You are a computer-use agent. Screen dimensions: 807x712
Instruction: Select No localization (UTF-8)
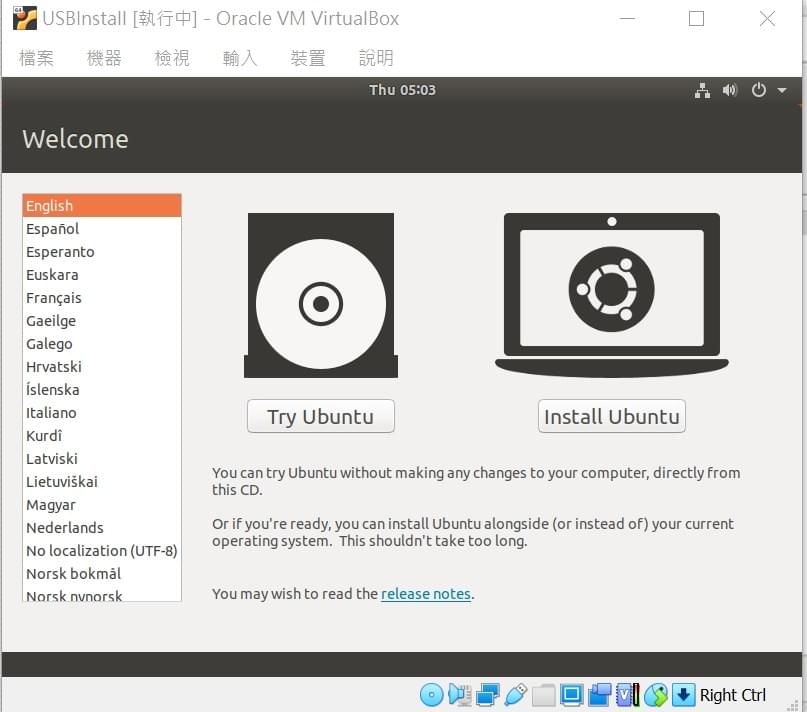[x=102, y=550]
